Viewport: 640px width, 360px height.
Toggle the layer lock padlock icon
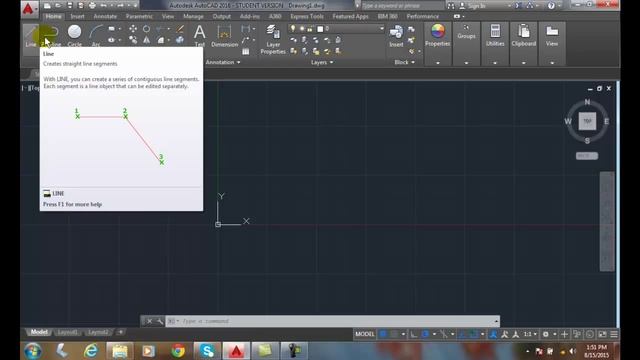(310, 28)
